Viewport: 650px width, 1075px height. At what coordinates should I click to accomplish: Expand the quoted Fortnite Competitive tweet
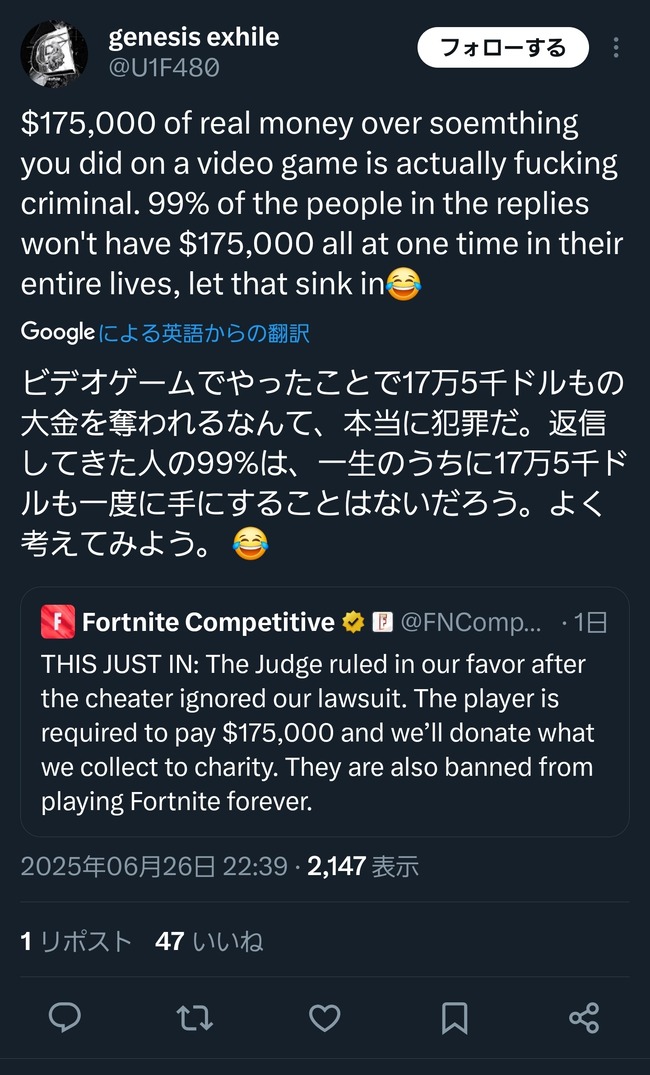[x=325, y=730]
